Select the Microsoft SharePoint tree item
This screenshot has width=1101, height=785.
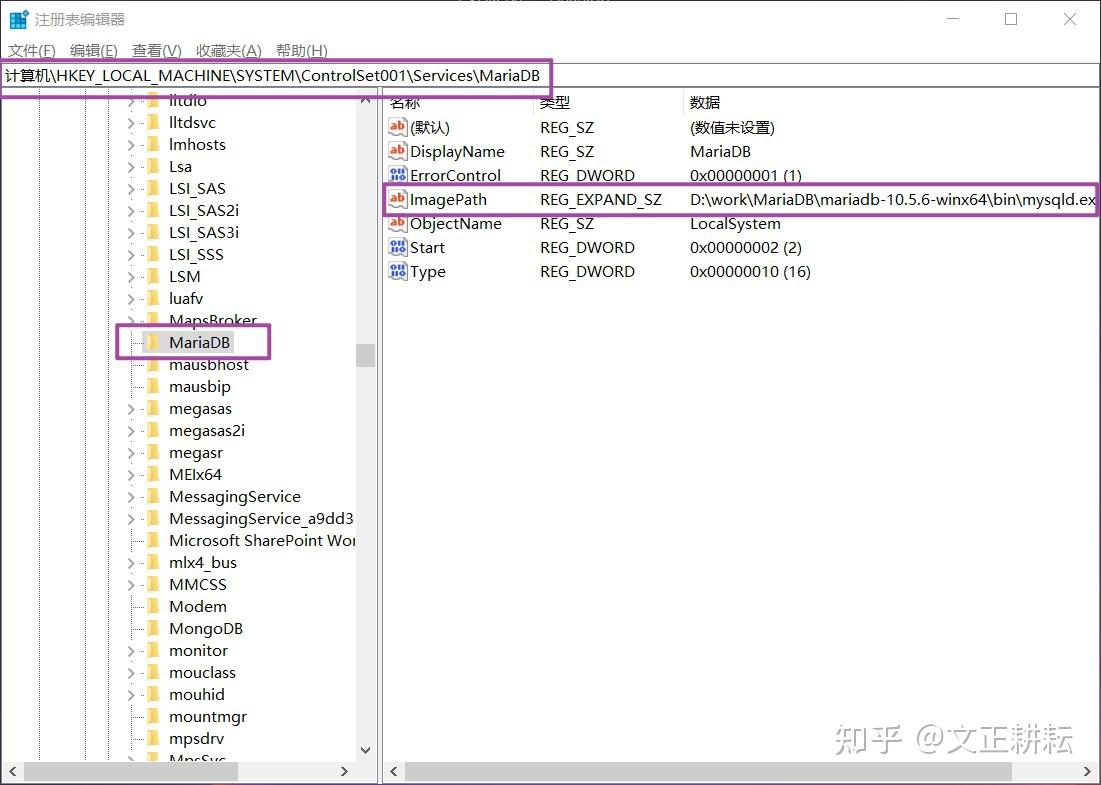pyautogui.click(x=262, y=540)
